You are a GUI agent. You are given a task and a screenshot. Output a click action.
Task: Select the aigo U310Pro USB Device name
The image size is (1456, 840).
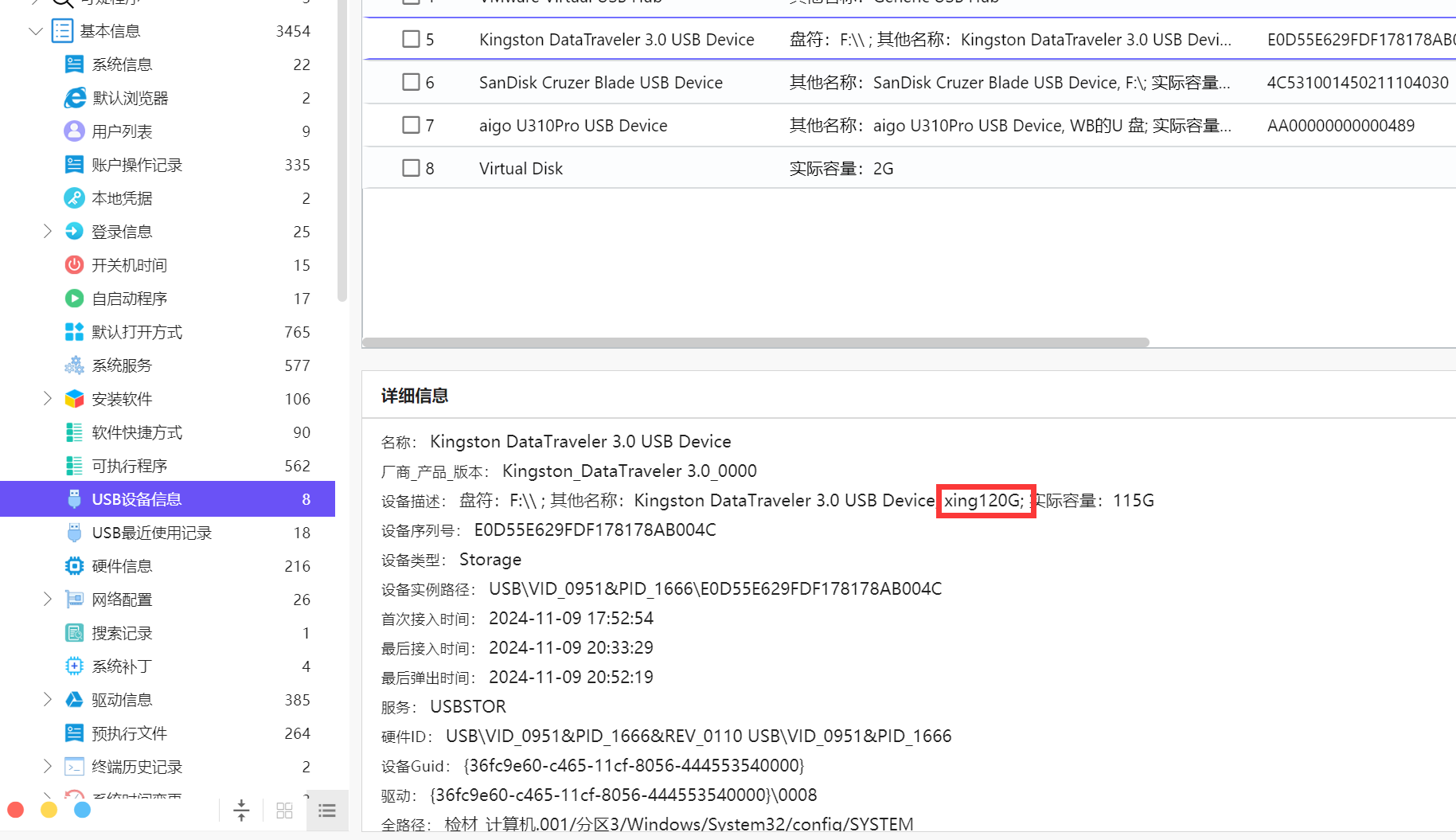click(x=573, y=125)
